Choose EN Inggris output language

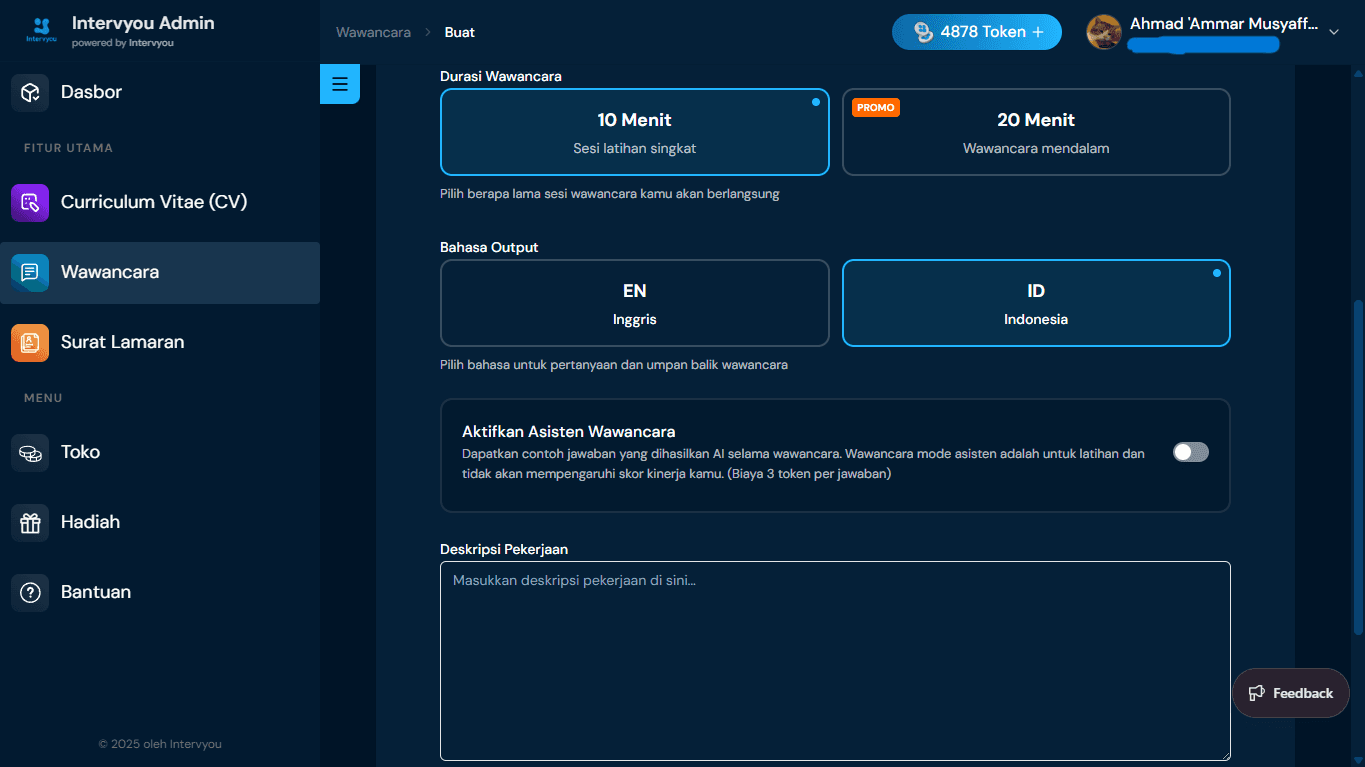[x=635, y=303]
